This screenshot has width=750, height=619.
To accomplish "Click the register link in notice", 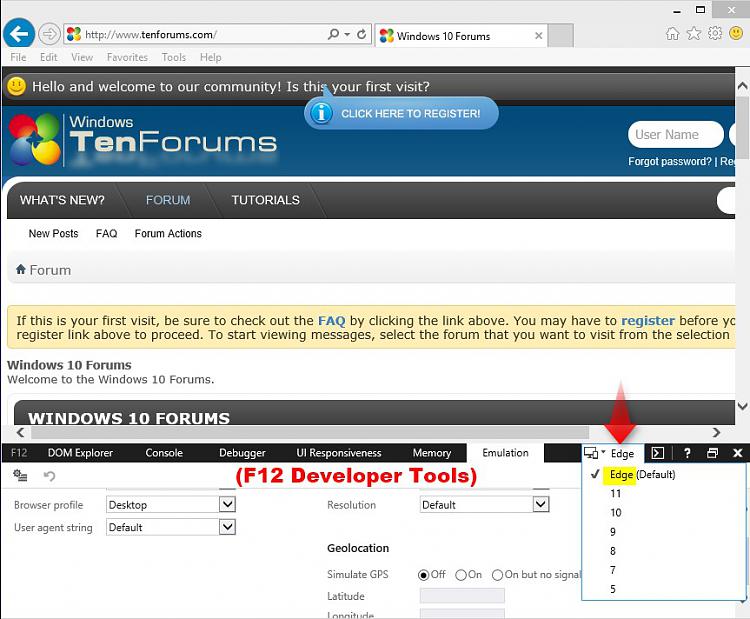I will click(648, 321).
